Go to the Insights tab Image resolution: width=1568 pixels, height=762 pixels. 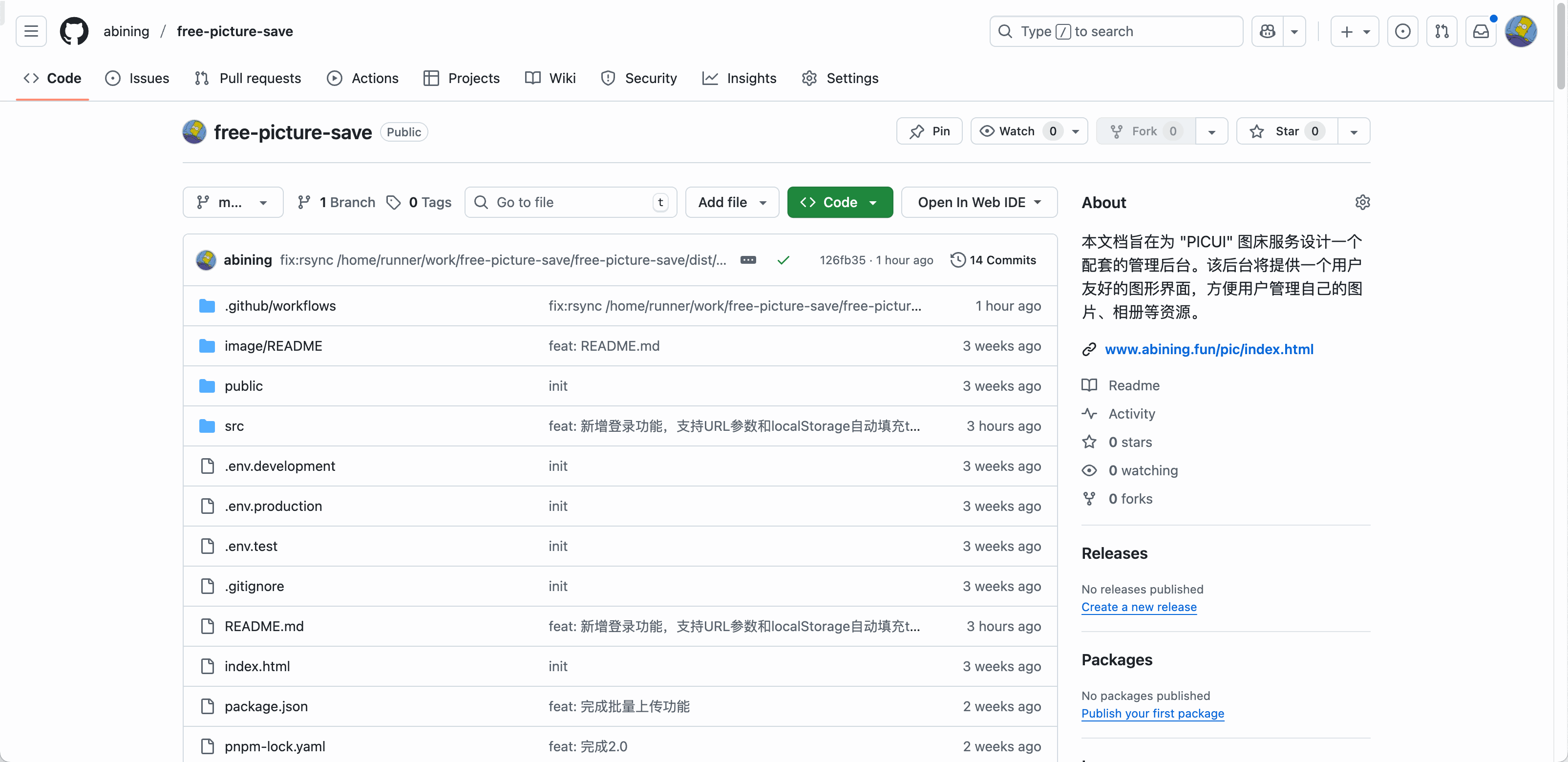tap(739, 78)
